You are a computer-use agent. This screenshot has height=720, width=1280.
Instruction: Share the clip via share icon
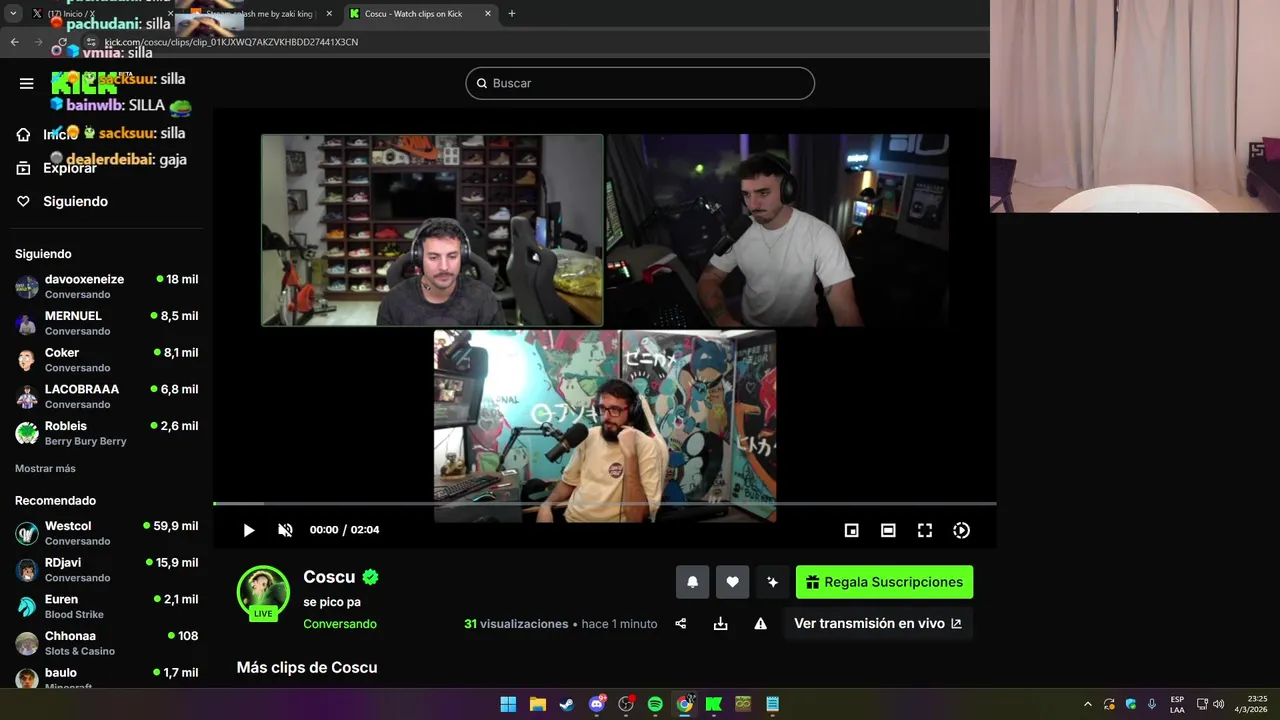tap(681, 623)
